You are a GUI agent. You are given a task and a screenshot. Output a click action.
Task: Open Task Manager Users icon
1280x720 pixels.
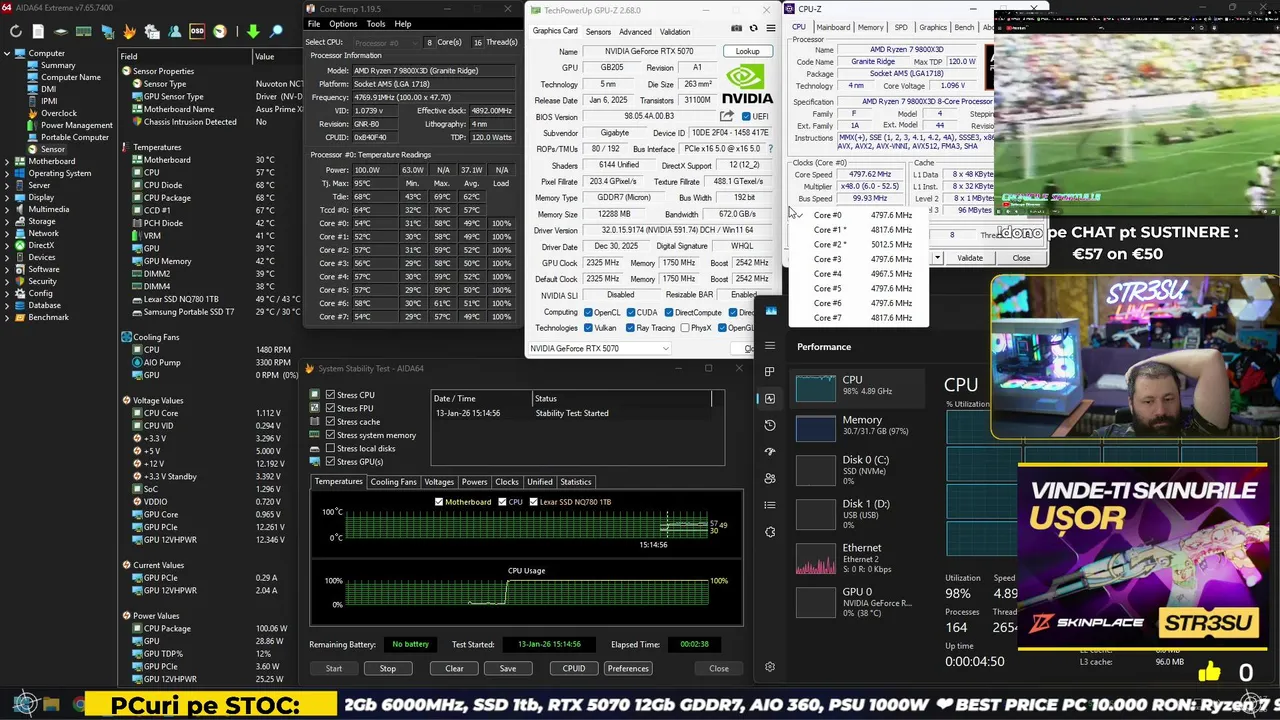point(770,478)
